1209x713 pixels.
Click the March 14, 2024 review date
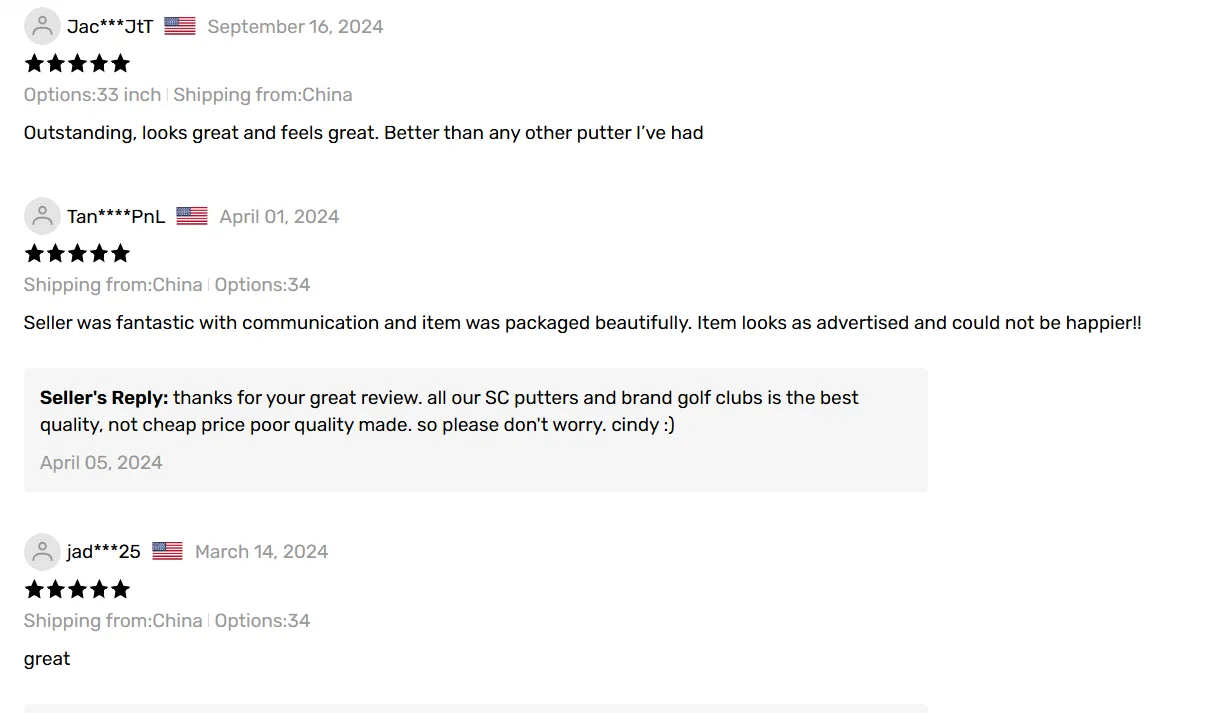click(x=261, y=552)
